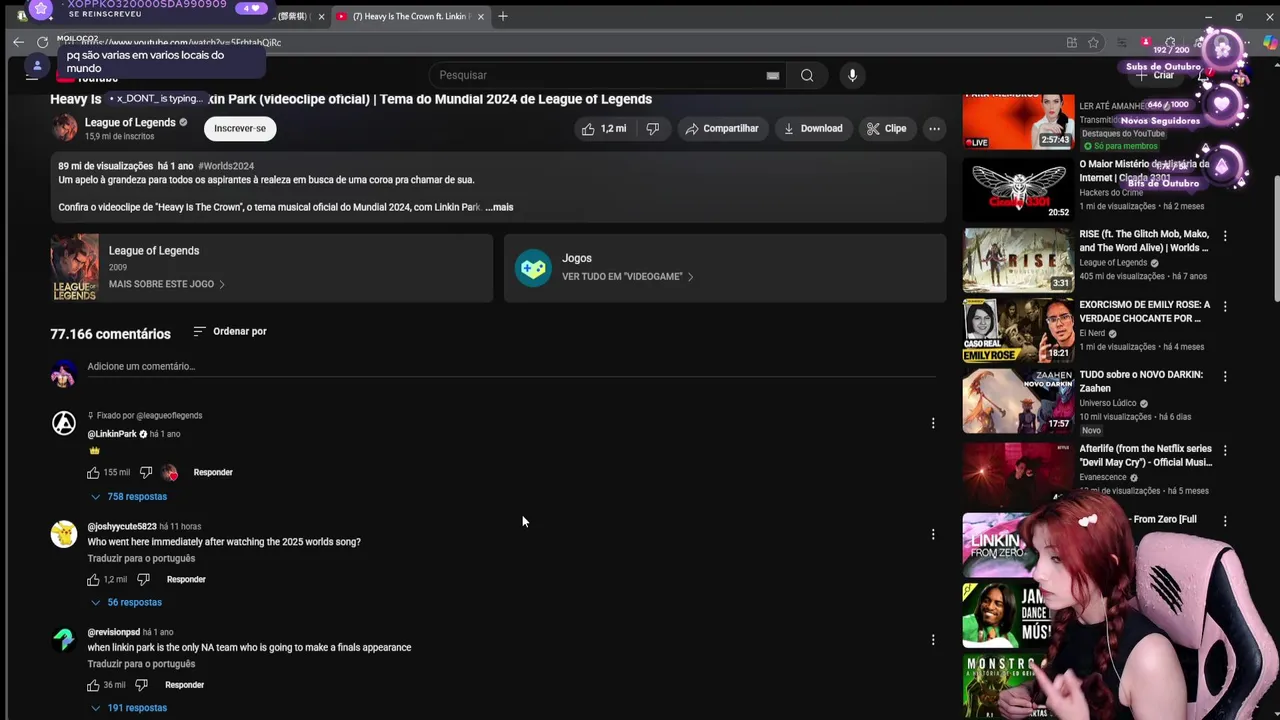Open options for Afterlife video
Image resolution: width=1280 pixels, height=720 pixels.
pos(1225,451)
